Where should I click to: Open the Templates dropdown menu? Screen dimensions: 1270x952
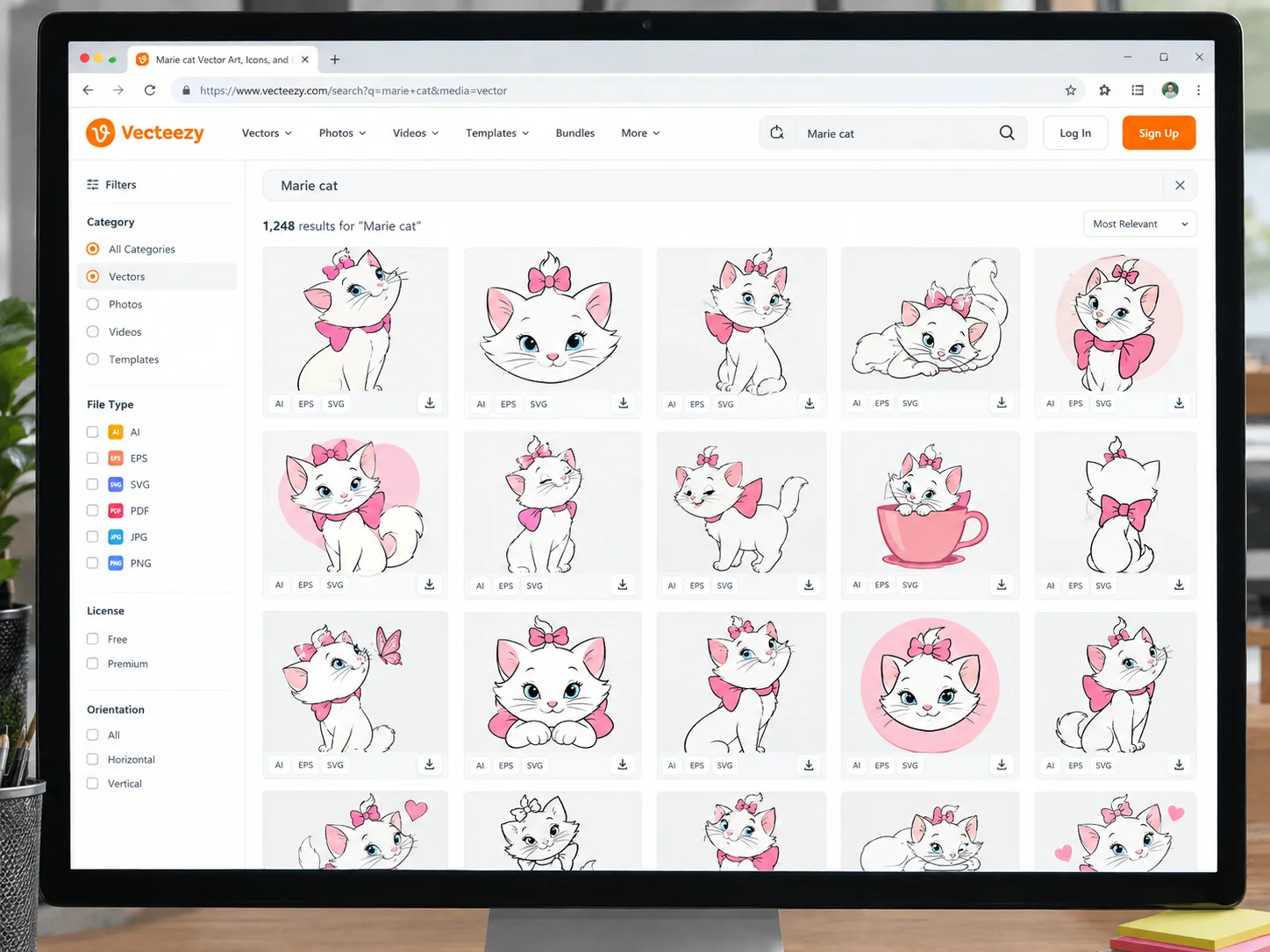497,133
